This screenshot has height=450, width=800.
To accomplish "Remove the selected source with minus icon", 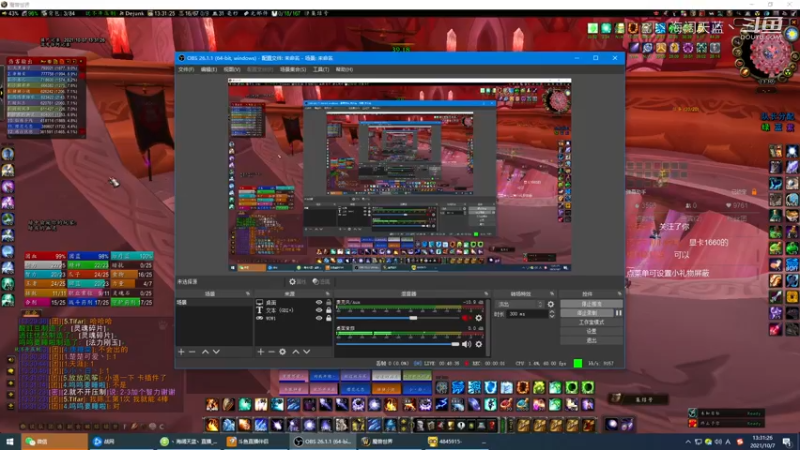I will click(x=271, y=352).
